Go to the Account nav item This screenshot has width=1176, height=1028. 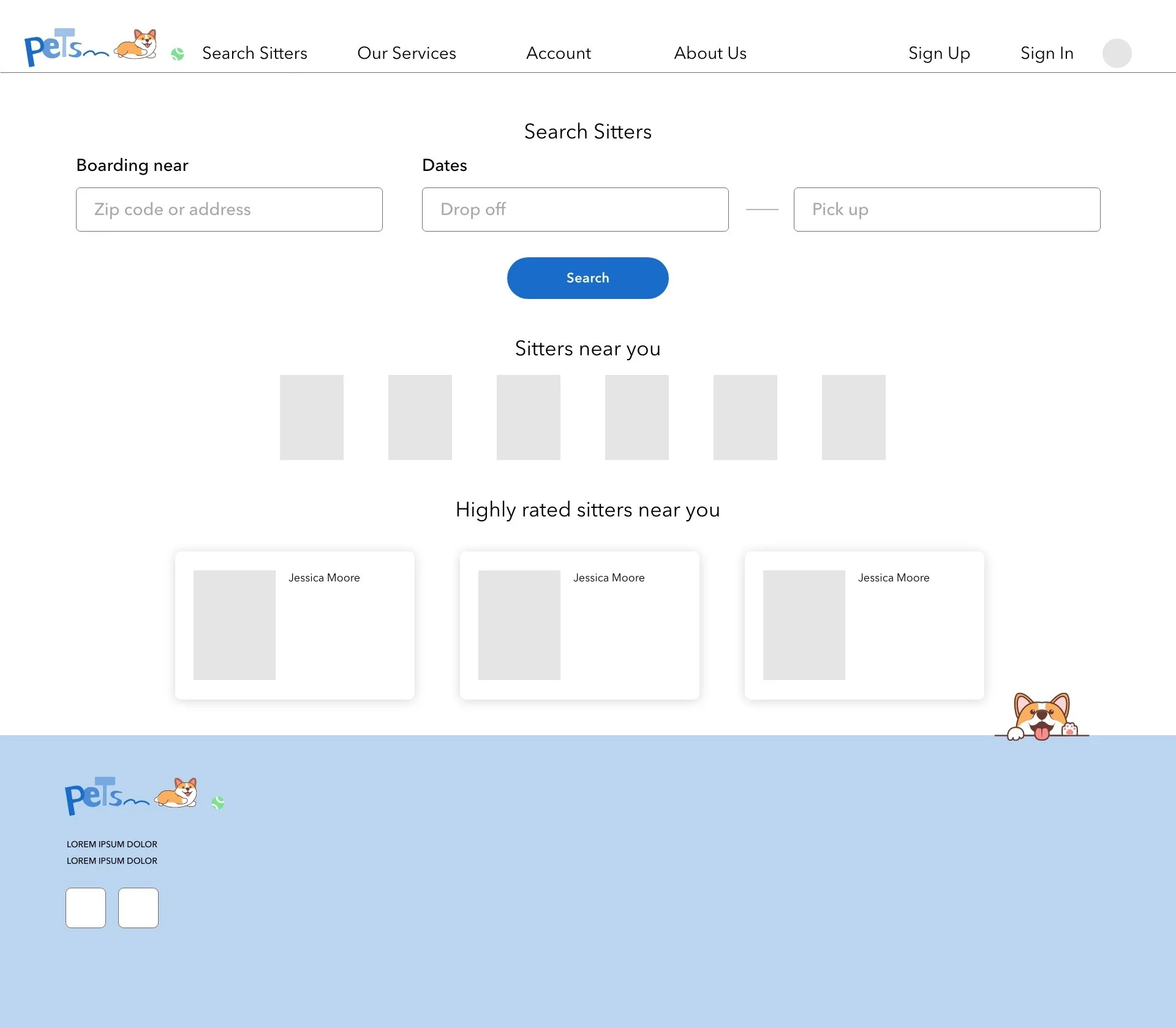(559, 53)
